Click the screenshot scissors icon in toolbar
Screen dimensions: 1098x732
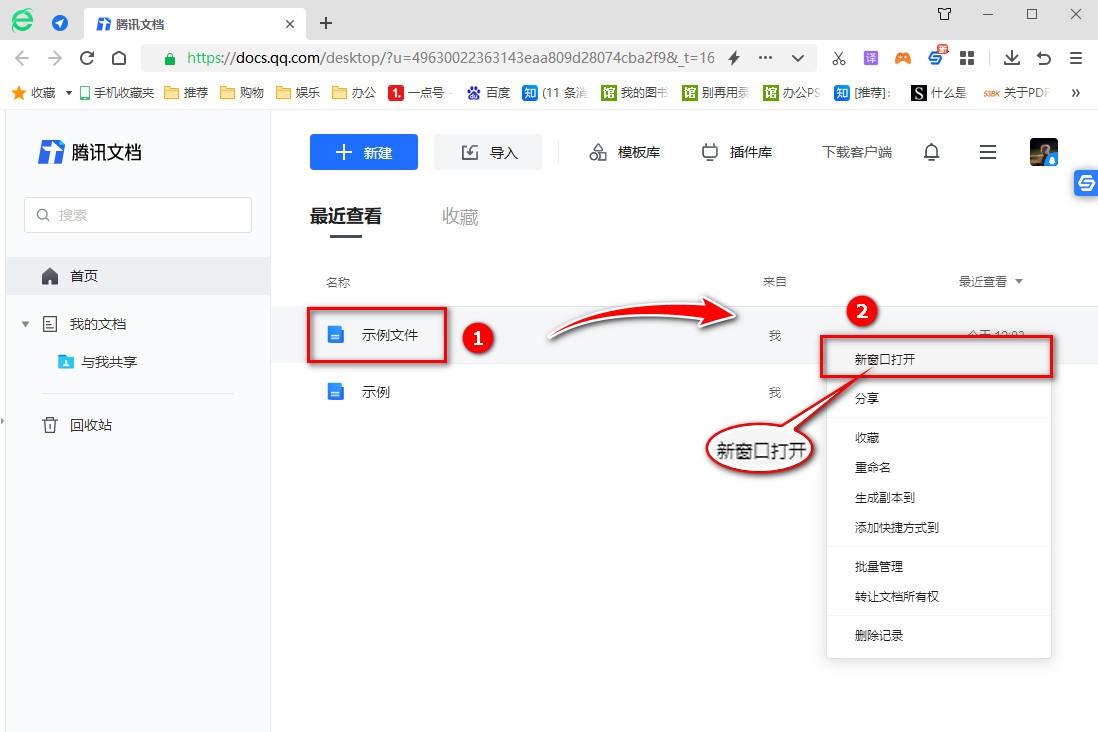[838, 58]
